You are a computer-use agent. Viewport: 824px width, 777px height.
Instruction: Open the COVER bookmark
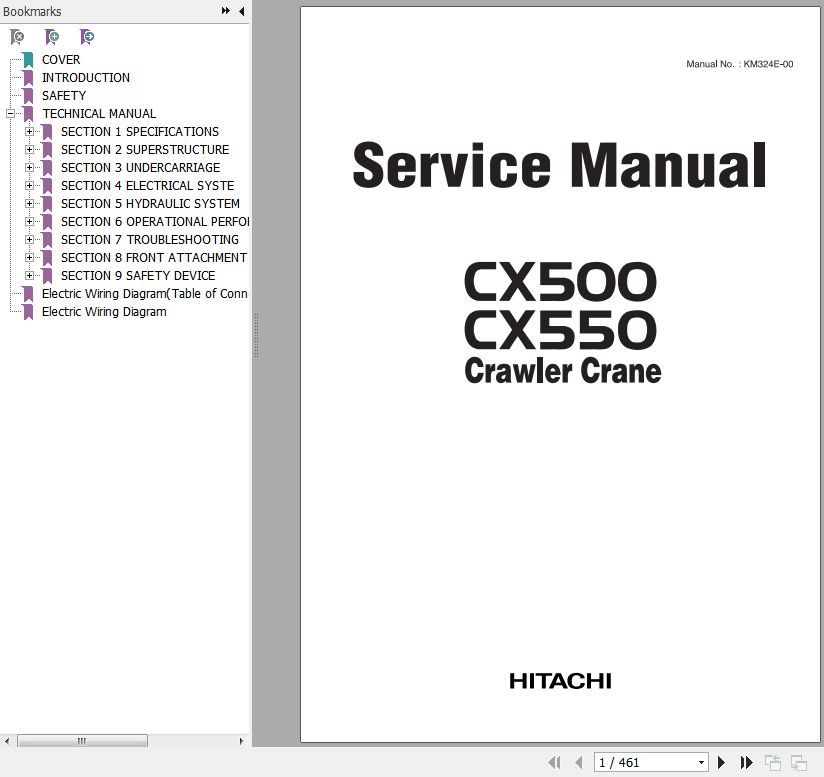[x=61, y=59]
